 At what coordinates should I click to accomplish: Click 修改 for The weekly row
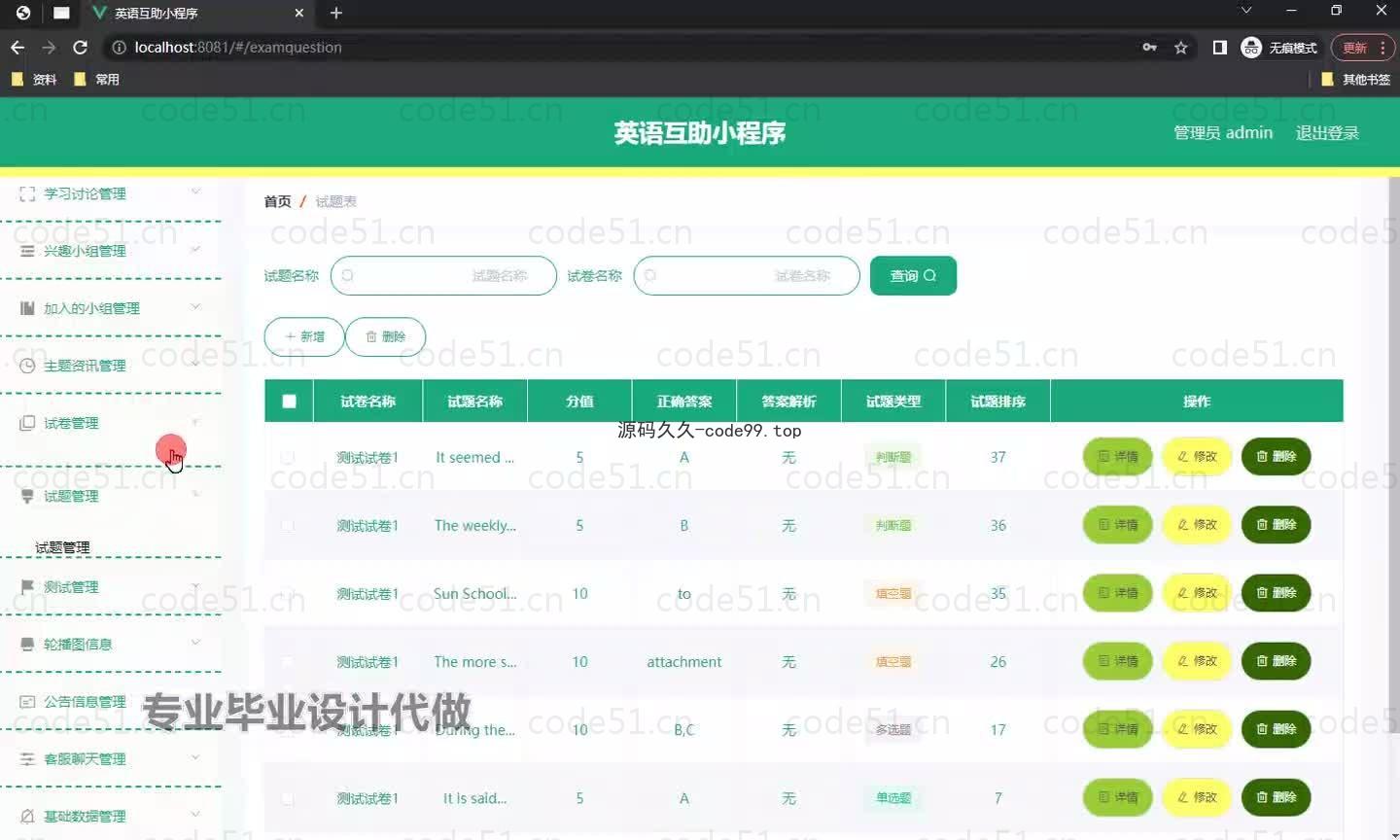pos(1197,525)
